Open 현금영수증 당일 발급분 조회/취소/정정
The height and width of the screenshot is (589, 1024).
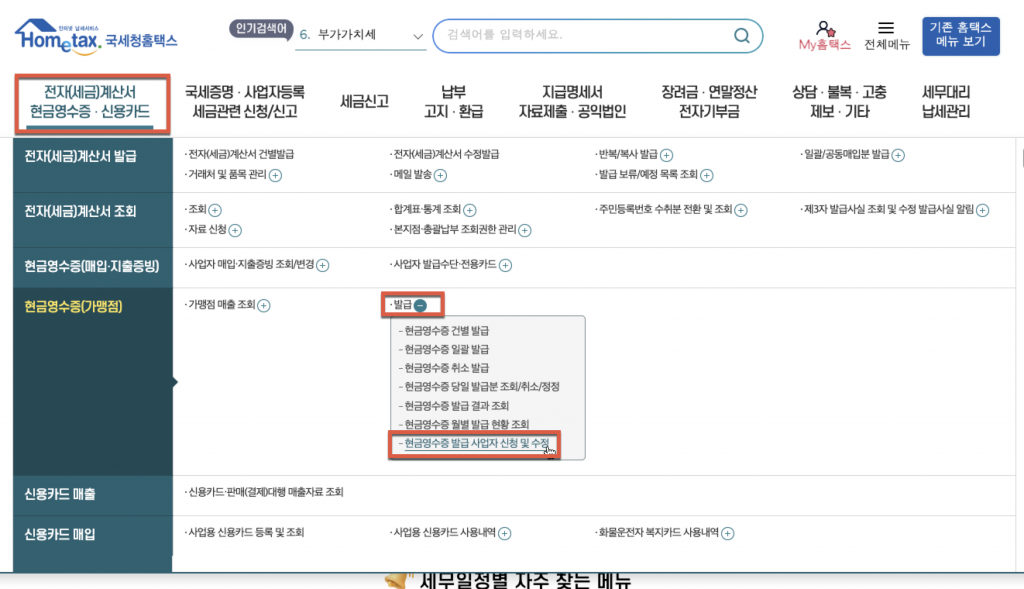click(x=482, y=387)
